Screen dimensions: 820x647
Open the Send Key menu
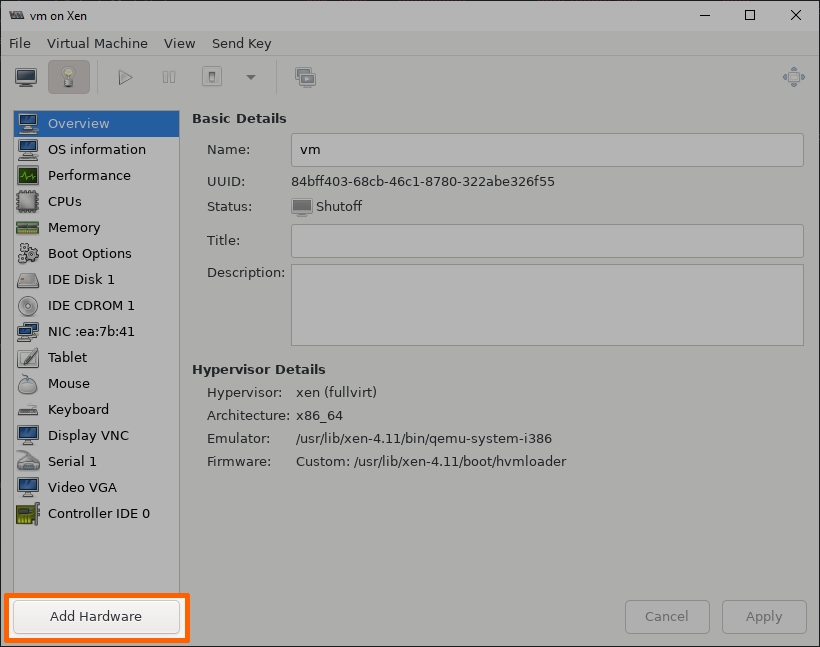[241, 43]
